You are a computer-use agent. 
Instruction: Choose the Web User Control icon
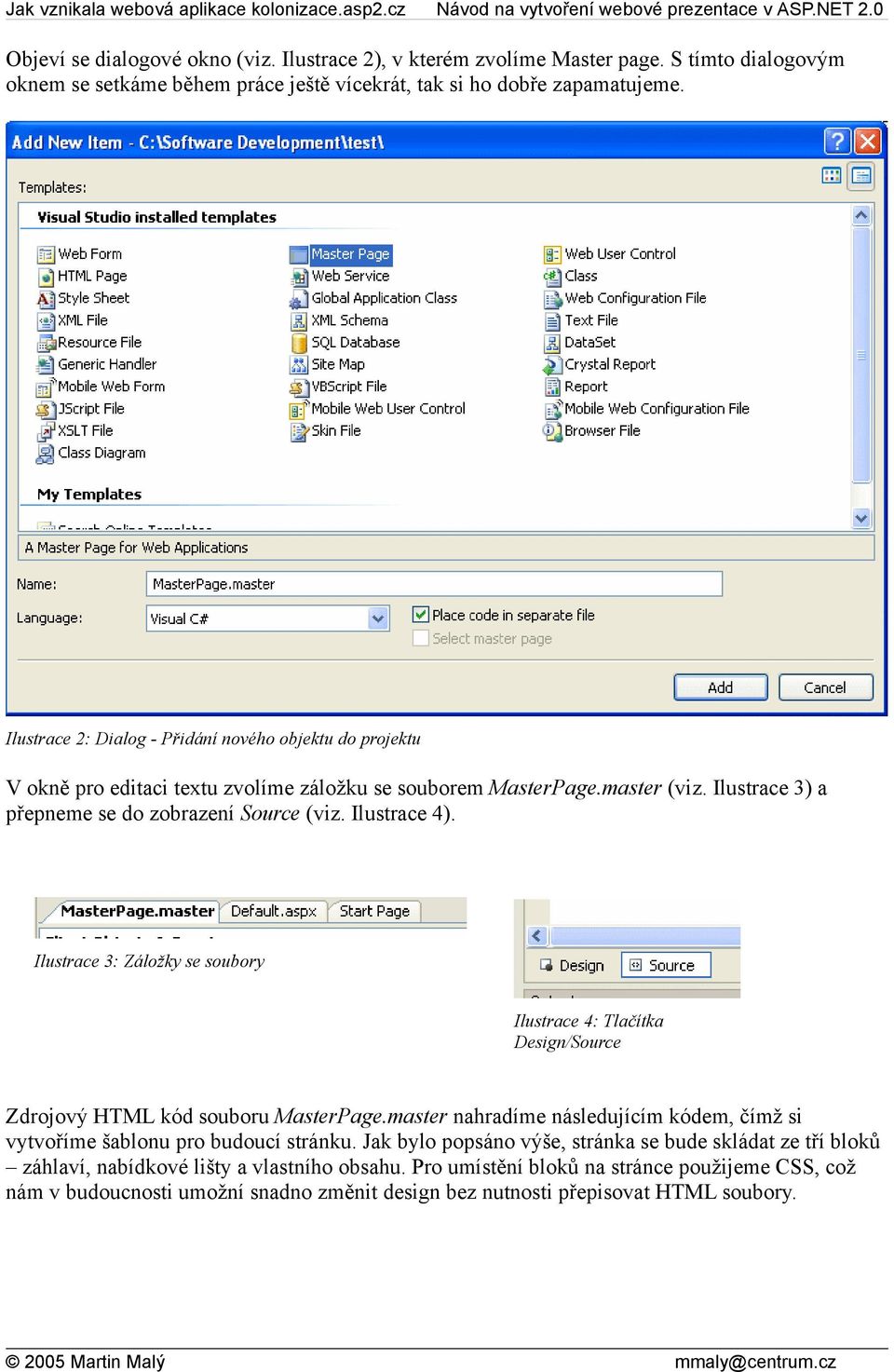click(552, 254)
